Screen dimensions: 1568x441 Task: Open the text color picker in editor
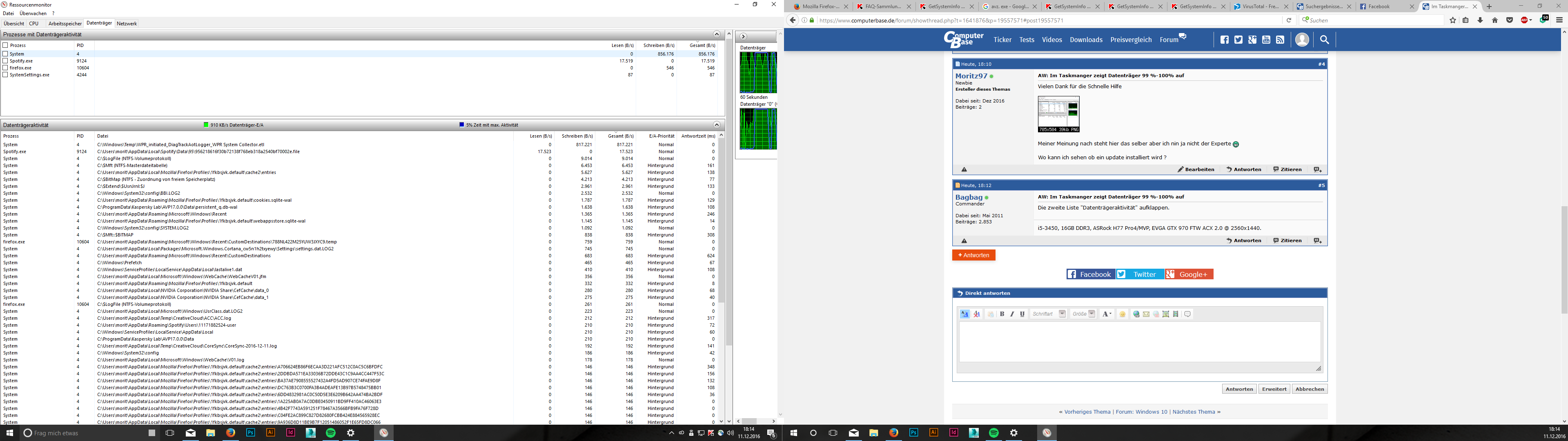pos(1107,314)
